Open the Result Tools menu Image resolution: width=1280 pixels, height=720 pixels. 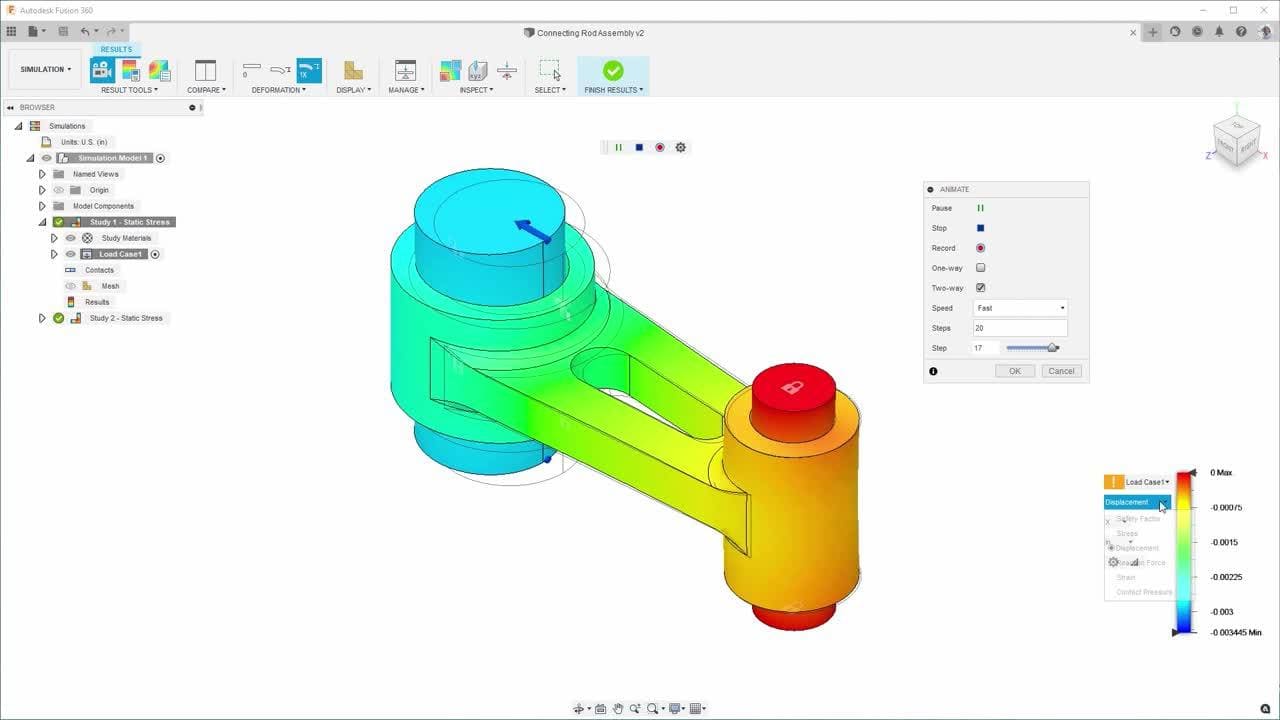[x=129, y=90]
